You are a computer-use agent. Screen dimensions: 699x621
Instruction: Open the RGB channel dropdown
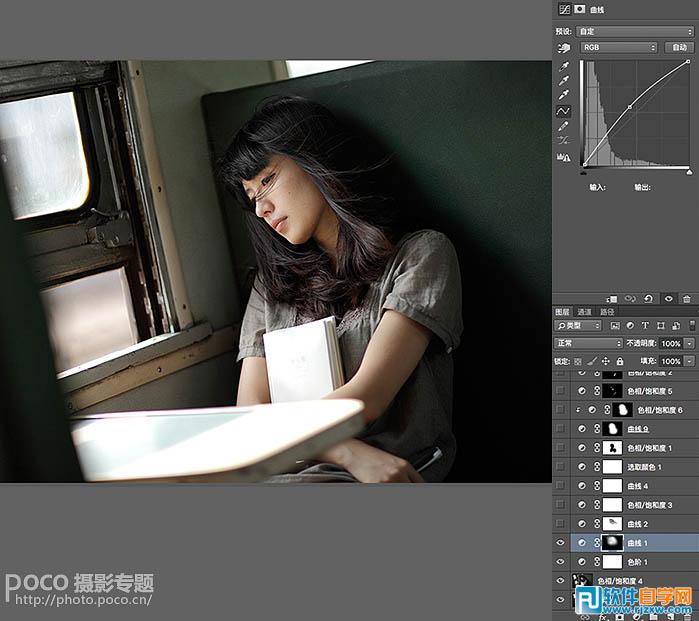[619, 47]
